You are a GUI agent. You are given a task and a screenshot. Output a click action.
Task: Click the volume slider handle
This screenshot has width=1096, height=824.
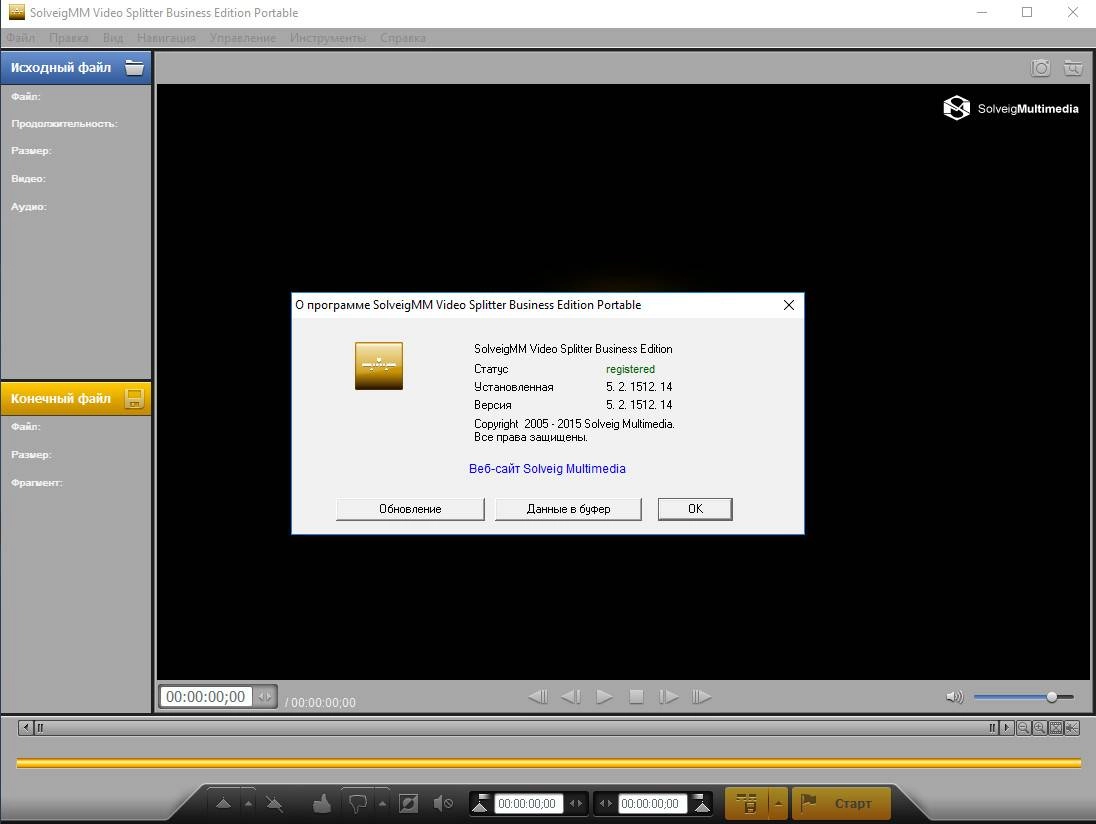(x=1051, y=697)
